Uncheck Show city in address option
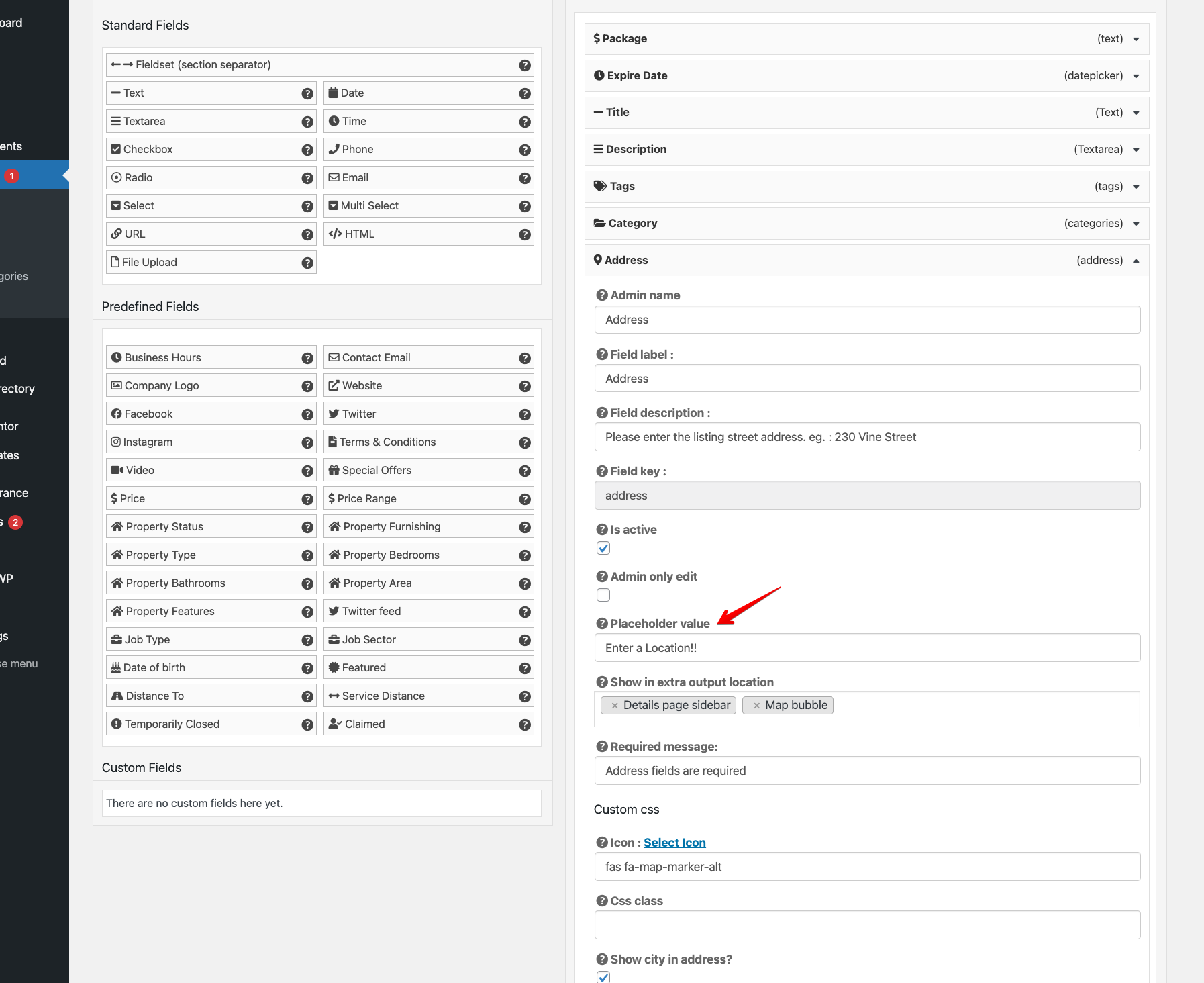 pos(603,978)
